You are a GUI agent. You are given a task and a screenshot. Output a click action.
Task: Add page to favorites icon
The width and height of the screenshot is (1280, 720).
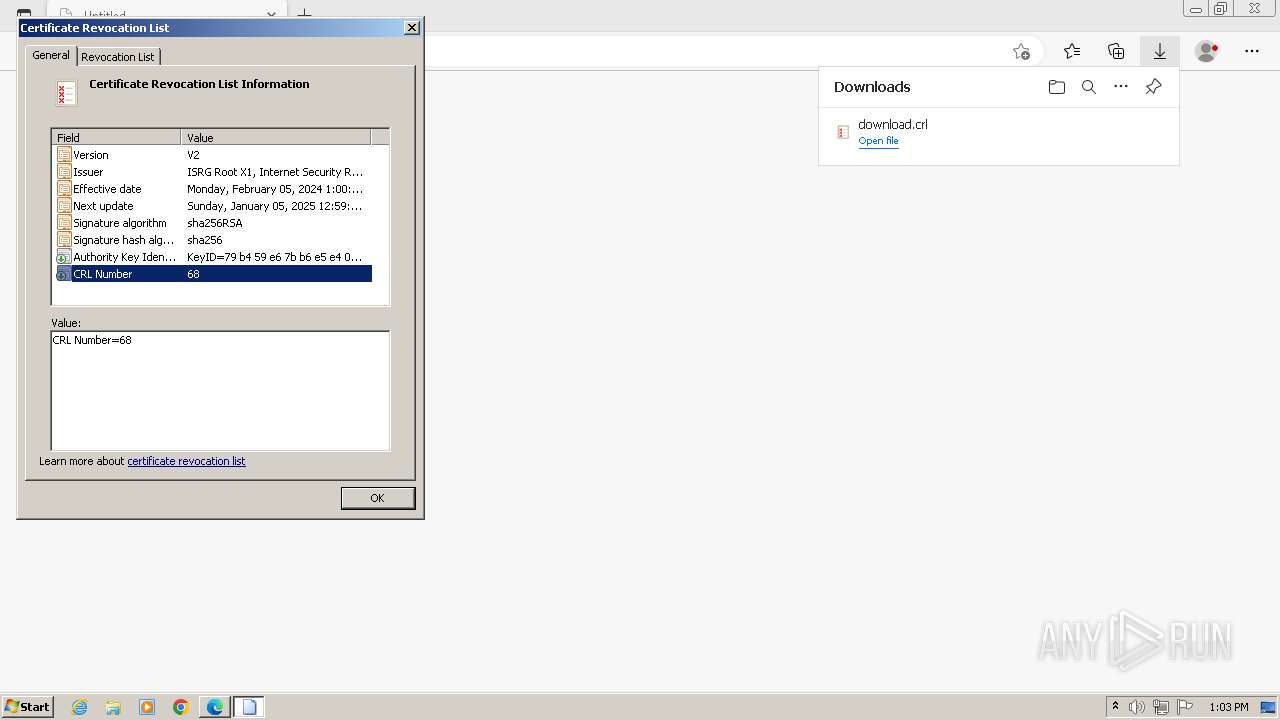(x=1021, y=51)
